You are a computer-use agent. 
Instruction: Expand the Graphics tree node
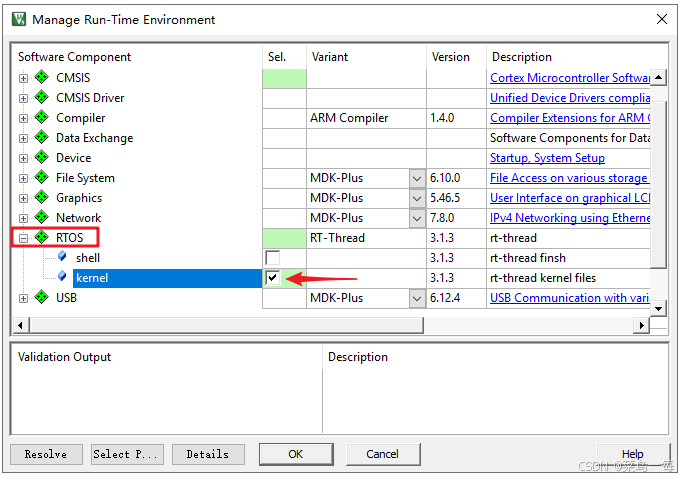click(x=23, y=198)
